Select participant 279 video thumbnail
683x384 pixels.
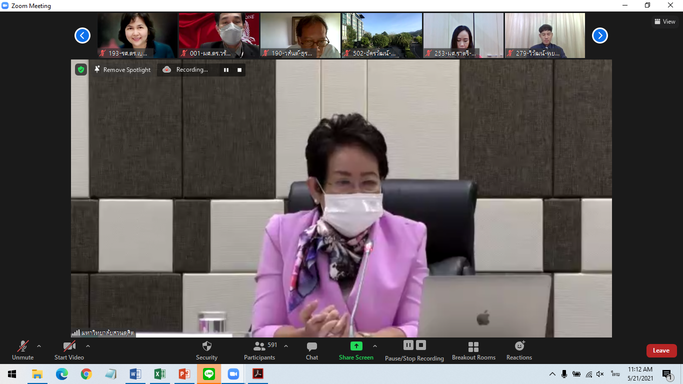pyautogui.click(x=545, y=35)
